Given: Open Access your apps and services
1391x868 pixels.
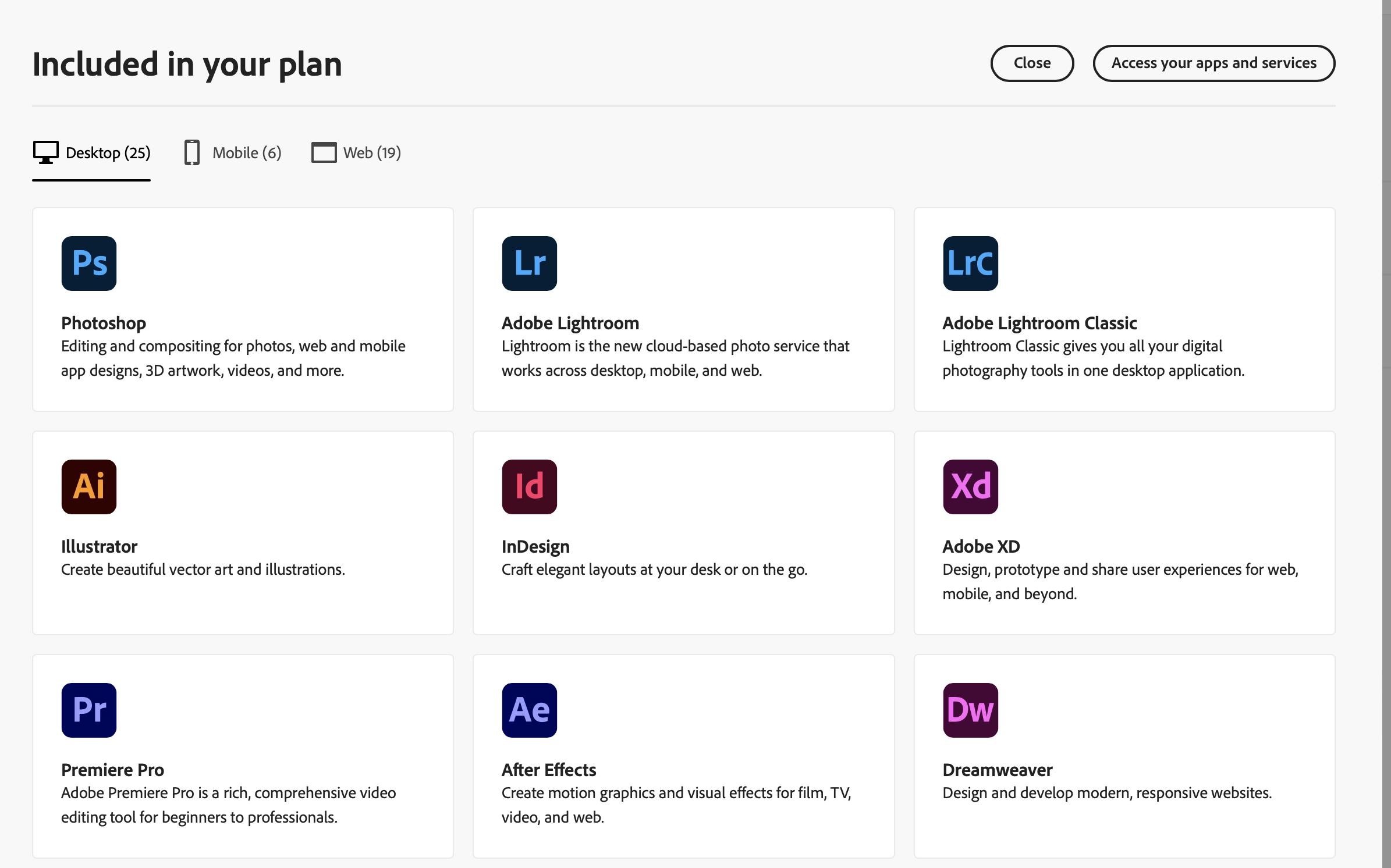Looking at the screenshot, I should click(x=1213, y=63).
